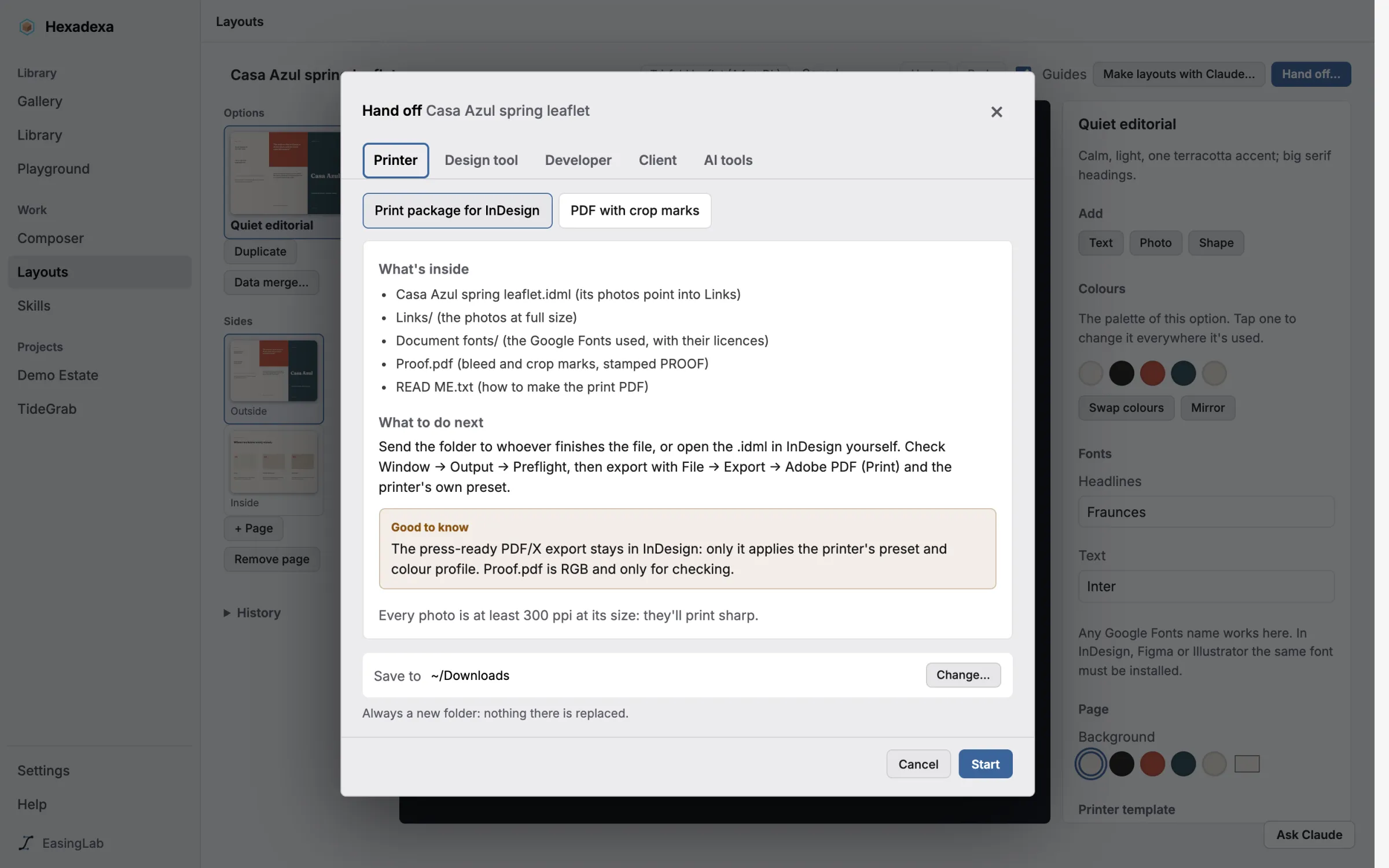1389x868 pixels.
Task: Select the dark teal palette swatch
Action: pyautogui.click(x=1183, y=373)
